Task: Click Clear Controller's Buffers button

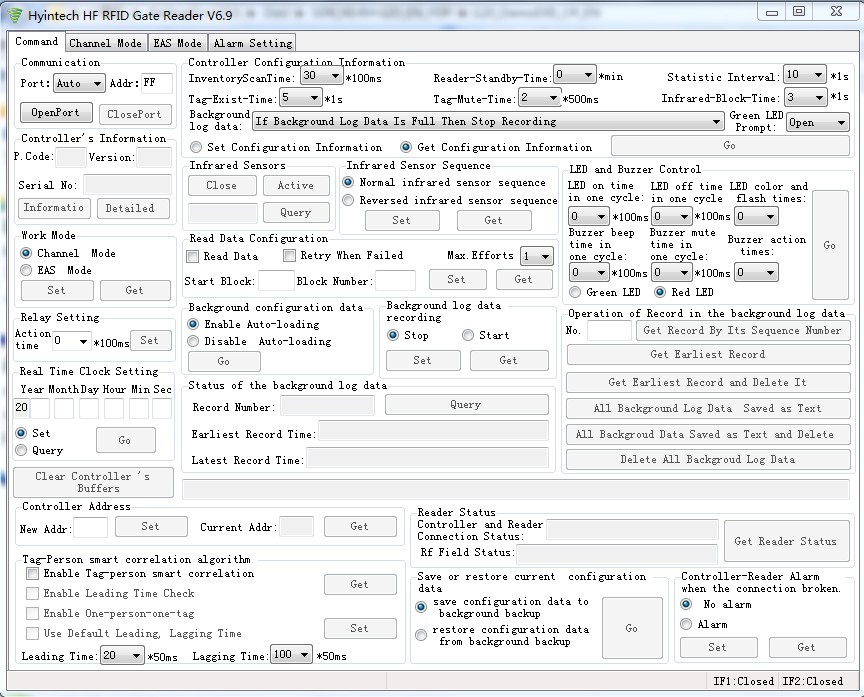Action: tap(94, 482)
